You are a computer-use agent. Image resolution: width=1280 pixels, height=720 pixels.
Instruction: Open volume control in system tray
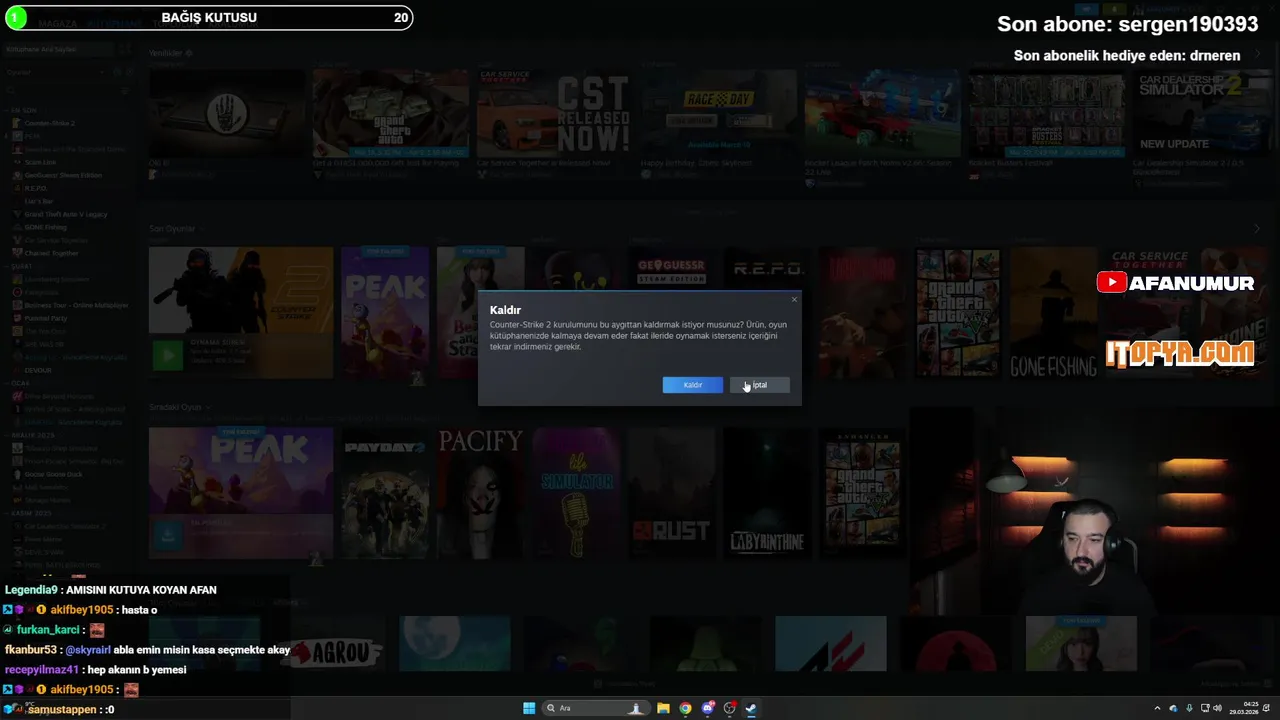pos(1218,708)
